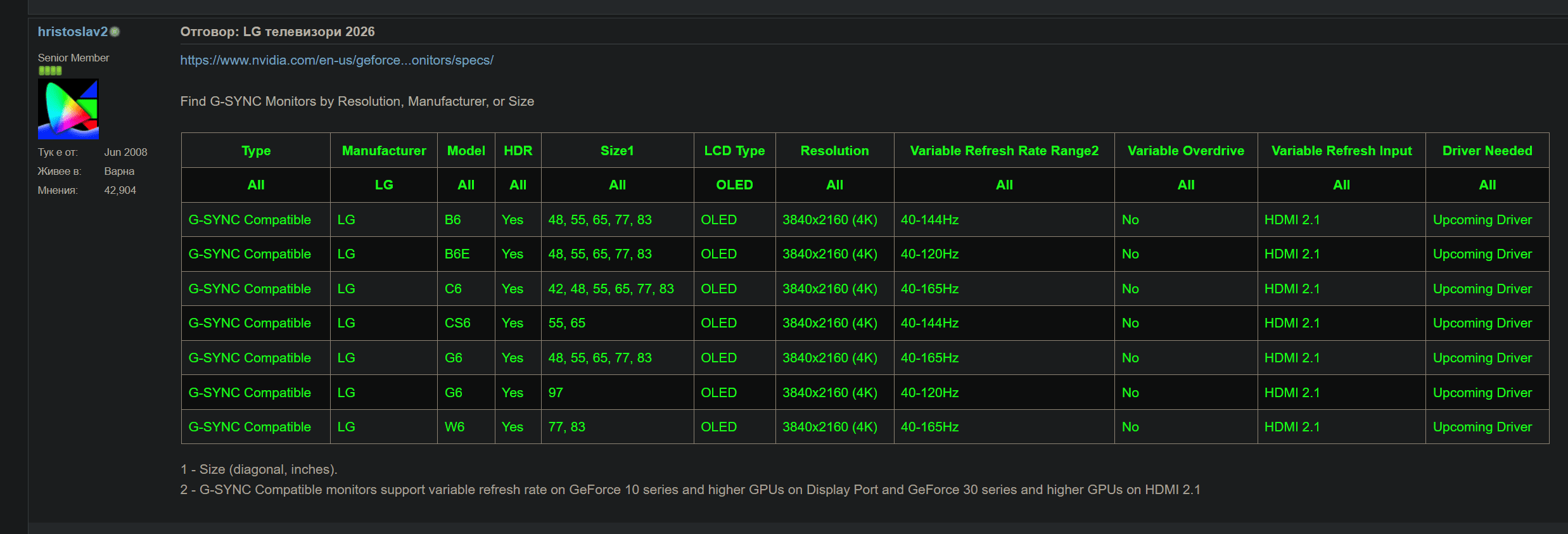Click the 'All' filter under Resolution
1568x534 pixels.
coord(835,185)
